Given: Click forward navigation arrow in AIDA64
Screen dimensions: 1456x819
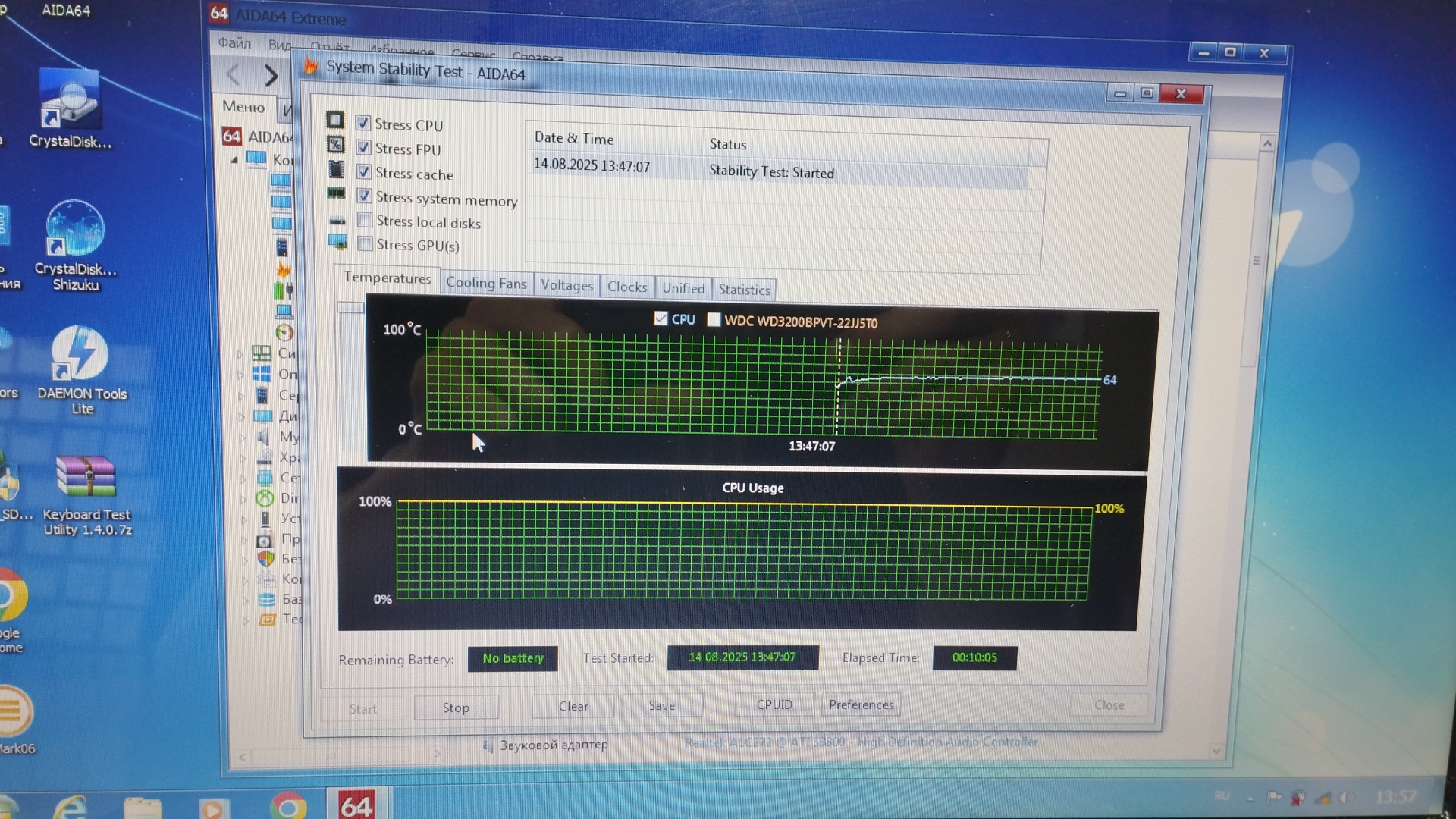Looking at the screenshot, I should (271, 76).
